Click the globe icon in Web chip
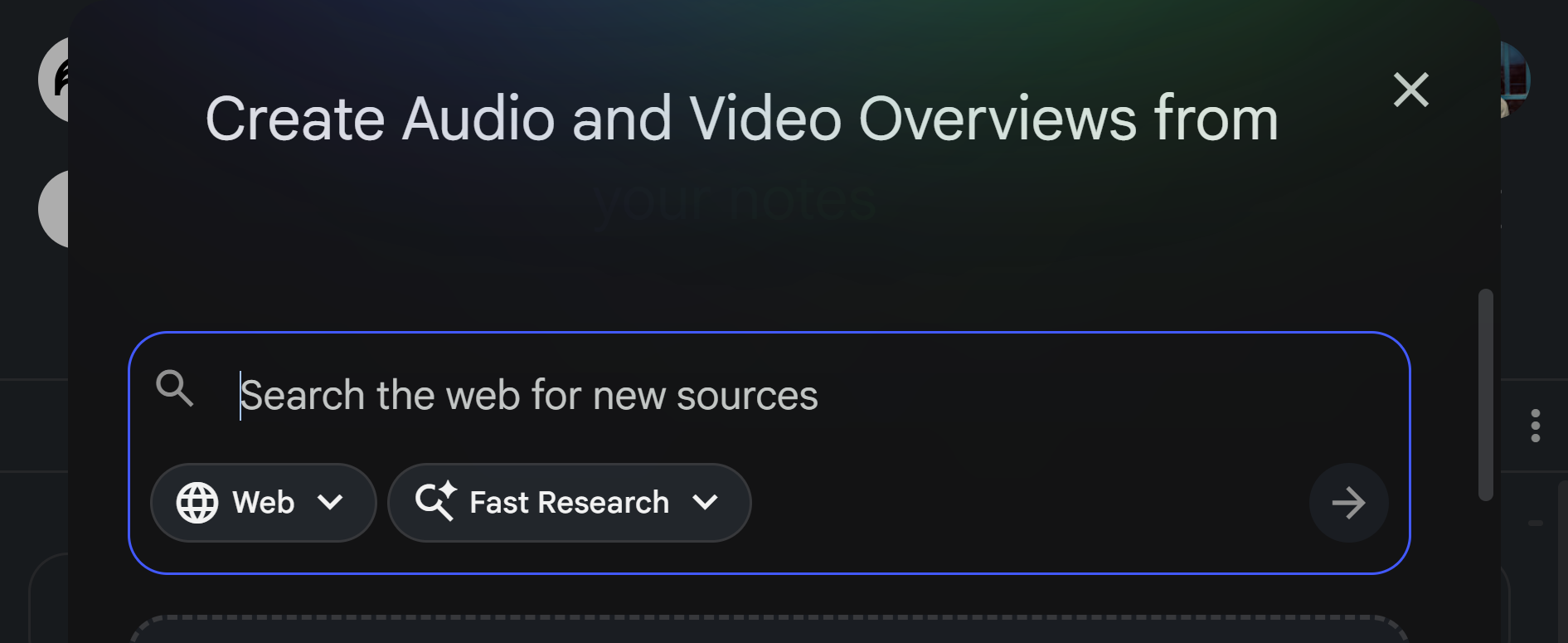This screenshot has height=643, width=1568. [197, 503]
